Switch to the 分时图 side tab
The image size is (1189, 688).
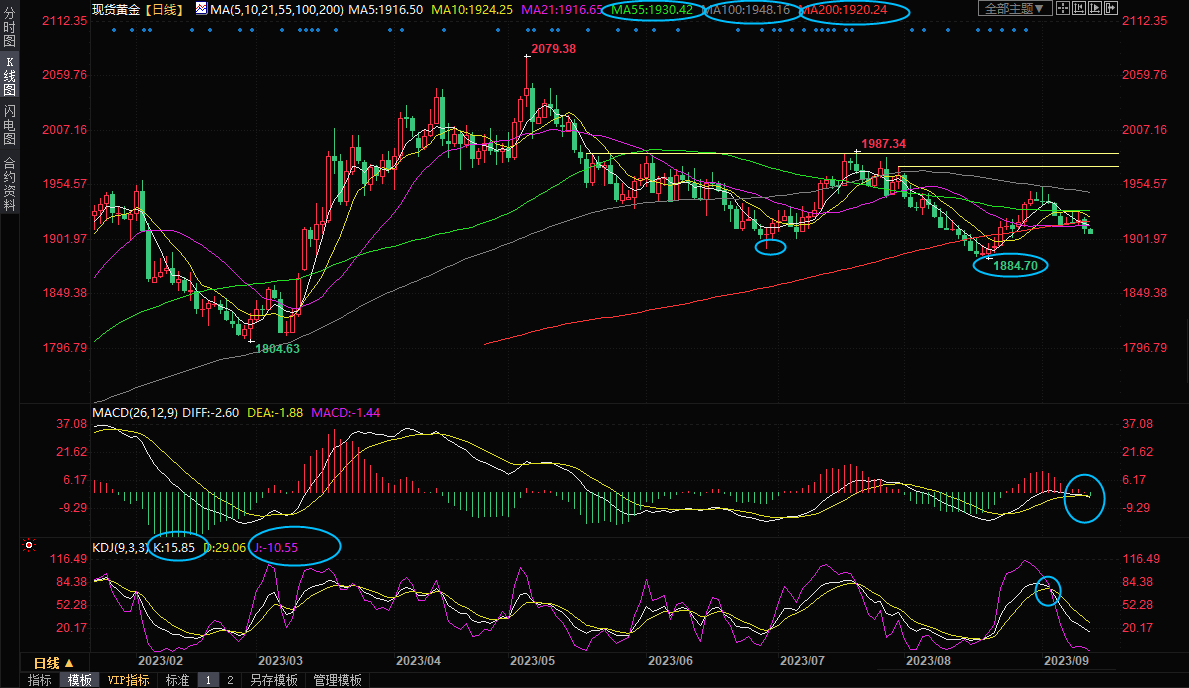(9, 25)
